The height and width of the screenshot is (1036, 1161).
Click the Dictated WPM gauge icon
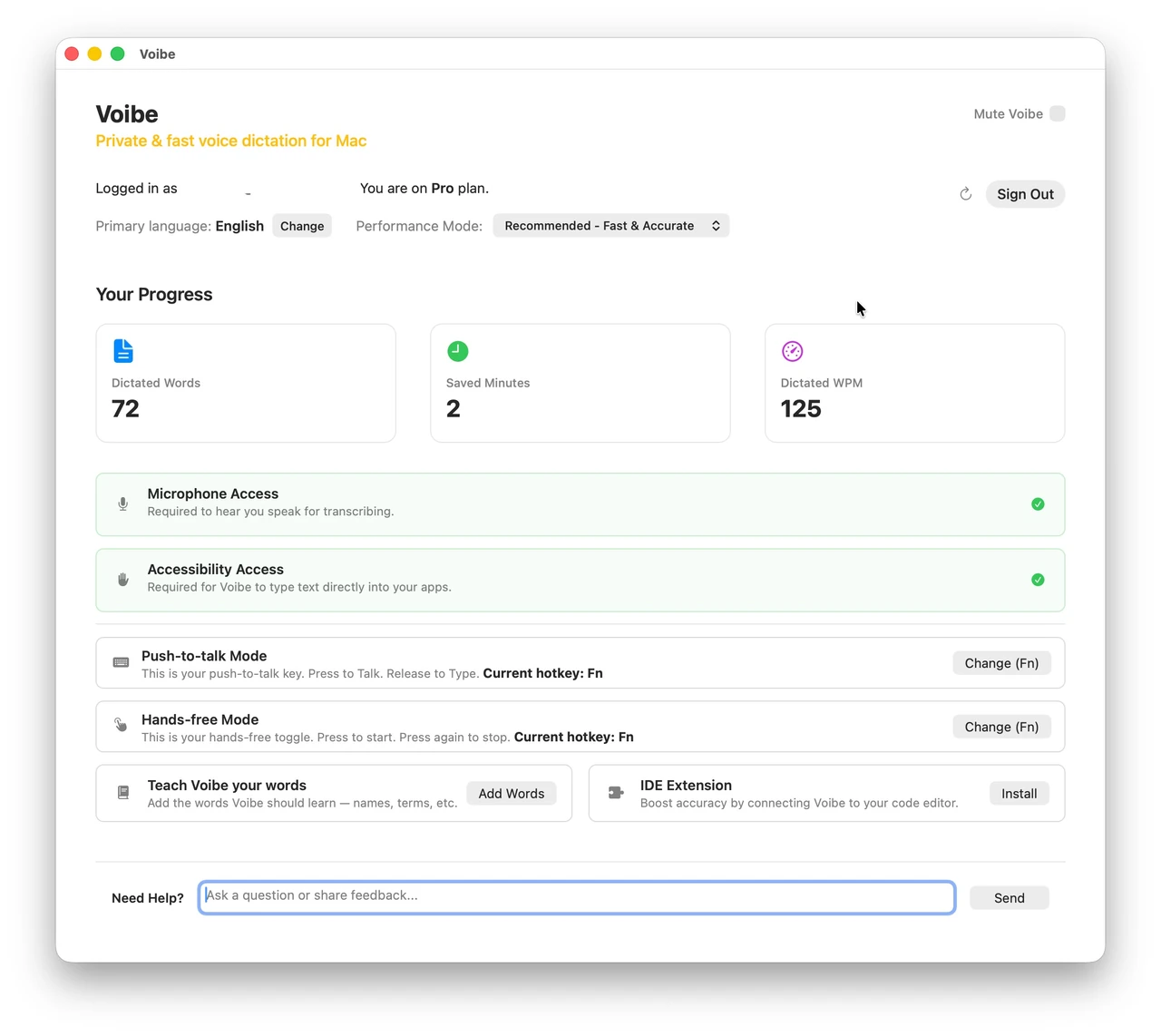792,351
